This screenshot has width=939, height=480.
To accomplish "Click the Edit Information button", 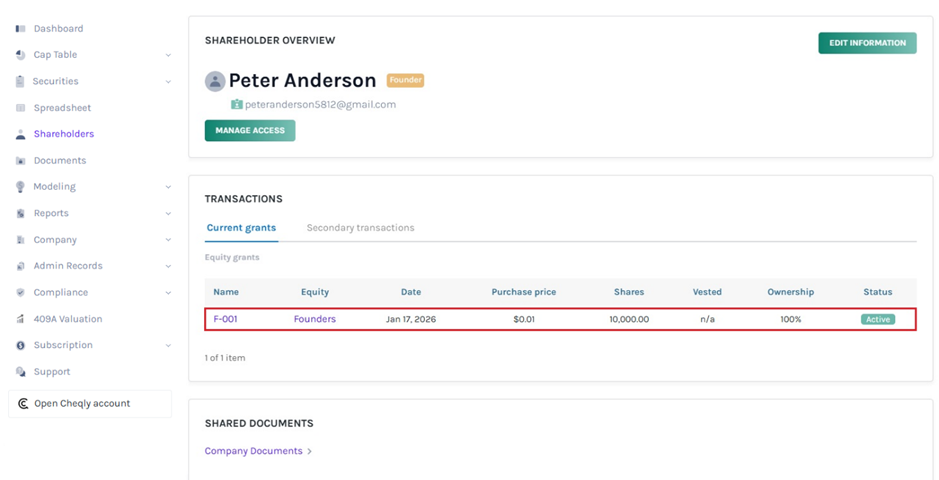I will [867, 43].
